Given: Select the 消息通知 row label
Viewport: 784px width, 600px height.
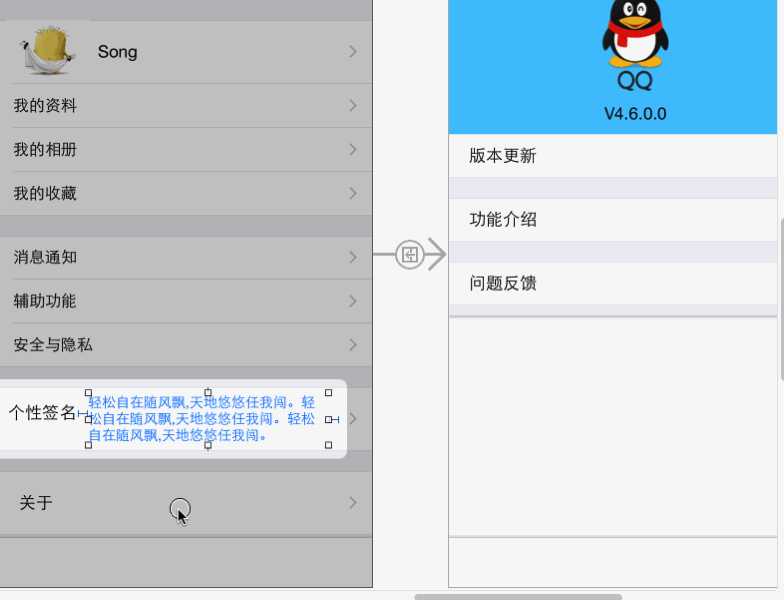Looking at the screenshot, I should point(45,257).
